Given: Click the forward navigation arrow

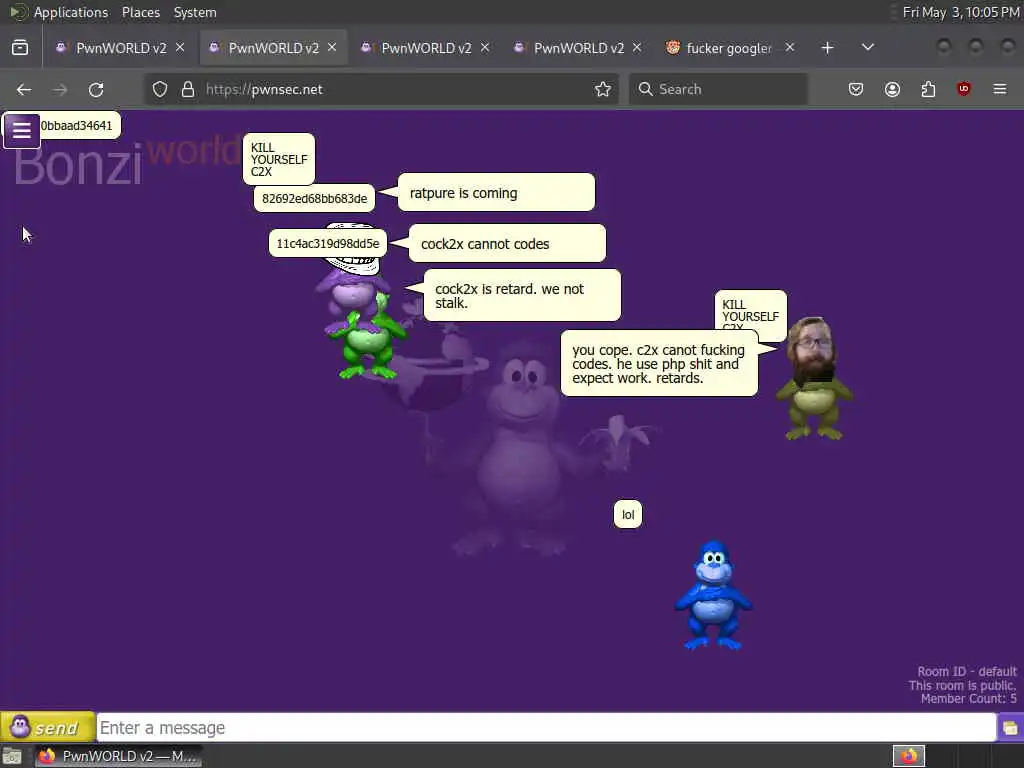Looking at the screenshot, I should [x=60, y=89].
